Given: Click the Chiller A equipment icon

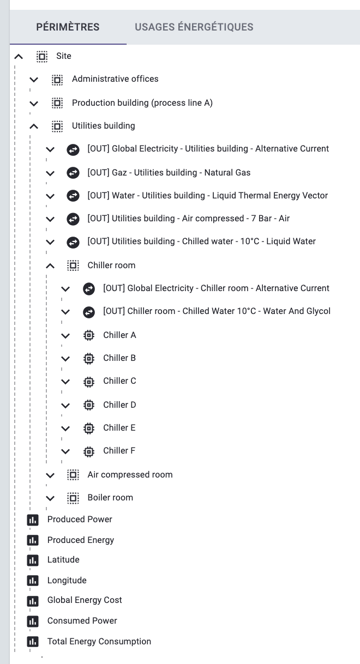Looking at the screenshot, I should point(89,335).
